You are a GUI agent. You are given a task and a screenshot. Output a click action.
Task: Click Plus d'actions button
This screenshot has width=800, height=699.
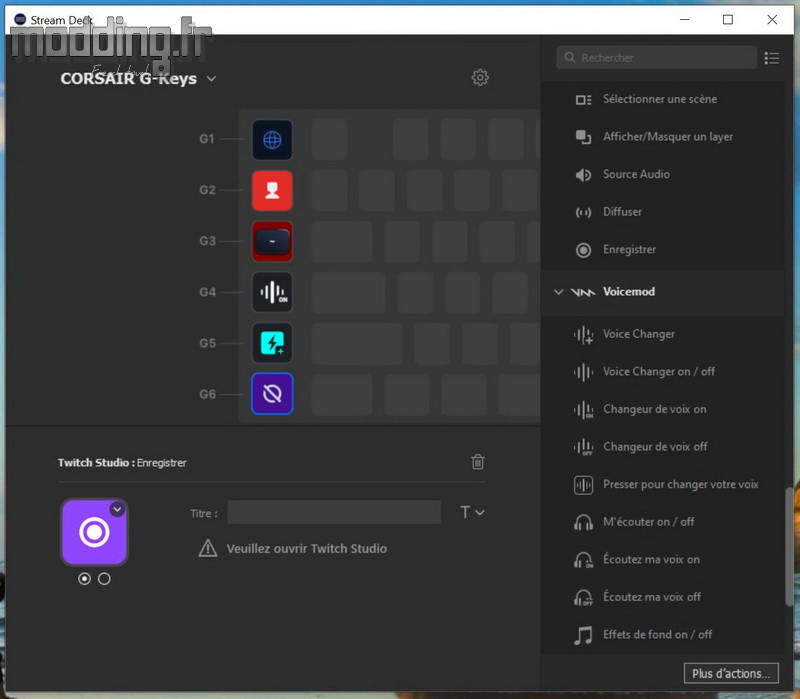[731, 673]
